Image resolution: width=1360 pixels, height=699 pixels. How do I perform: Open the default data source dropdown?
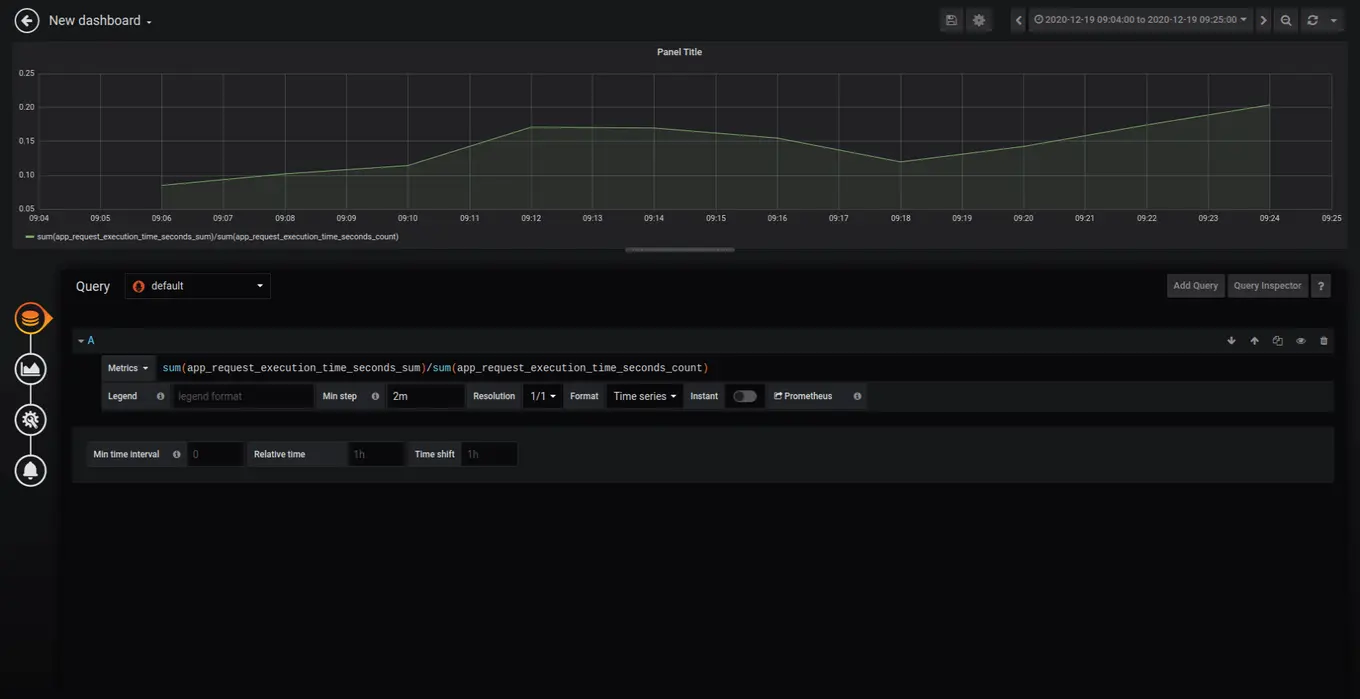point(197,286)
